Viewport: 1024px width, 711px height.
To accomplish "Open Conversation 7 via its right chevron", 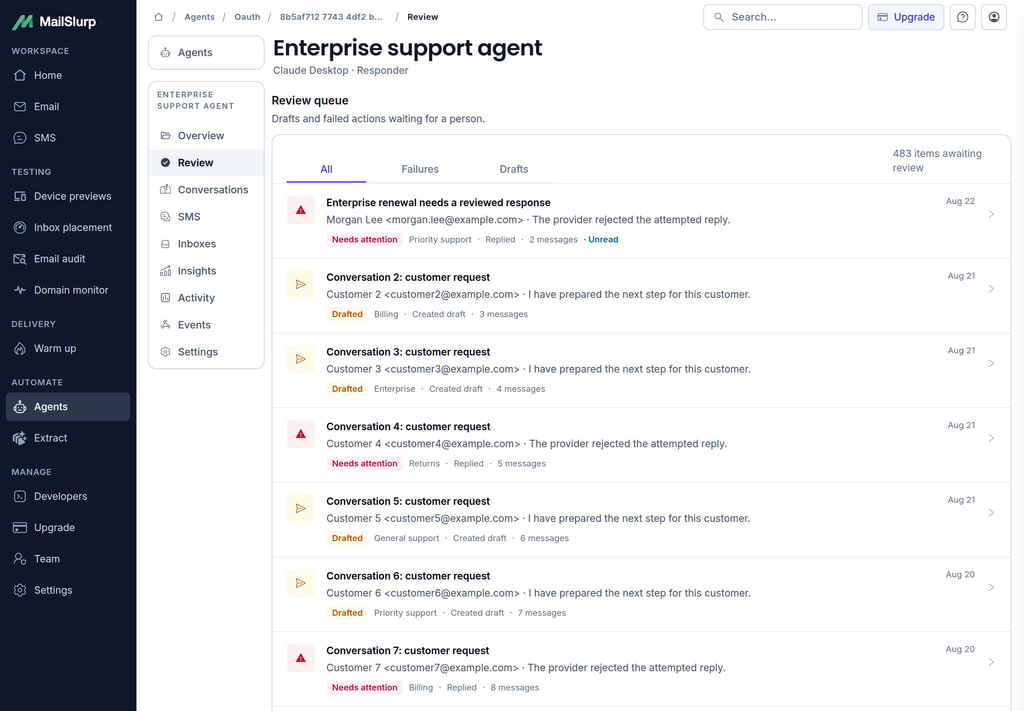I will click(x=991, y=662).
